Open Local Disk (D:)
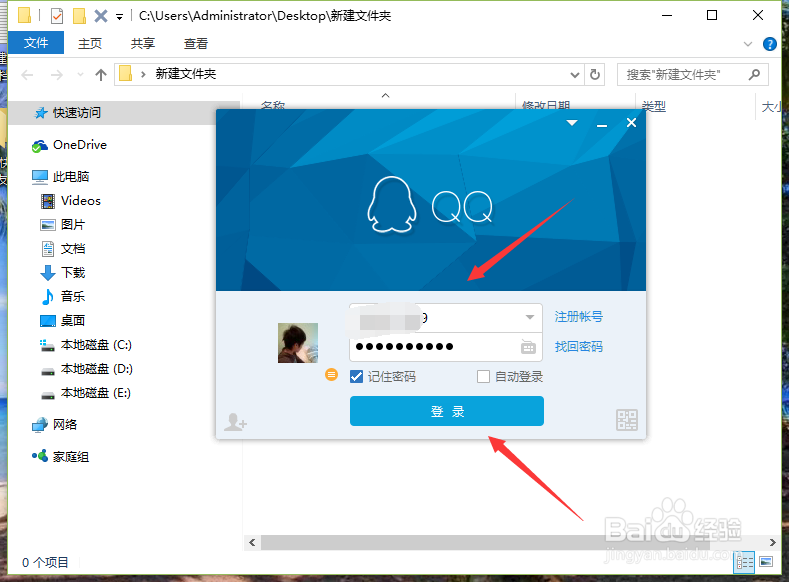The image size is (789, 582). [96, 369]
